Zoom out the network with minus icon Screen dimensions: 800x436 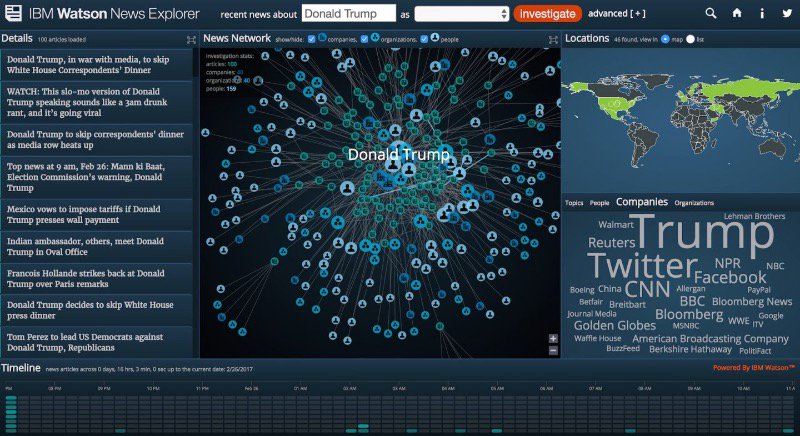click(x=553, y=350)
